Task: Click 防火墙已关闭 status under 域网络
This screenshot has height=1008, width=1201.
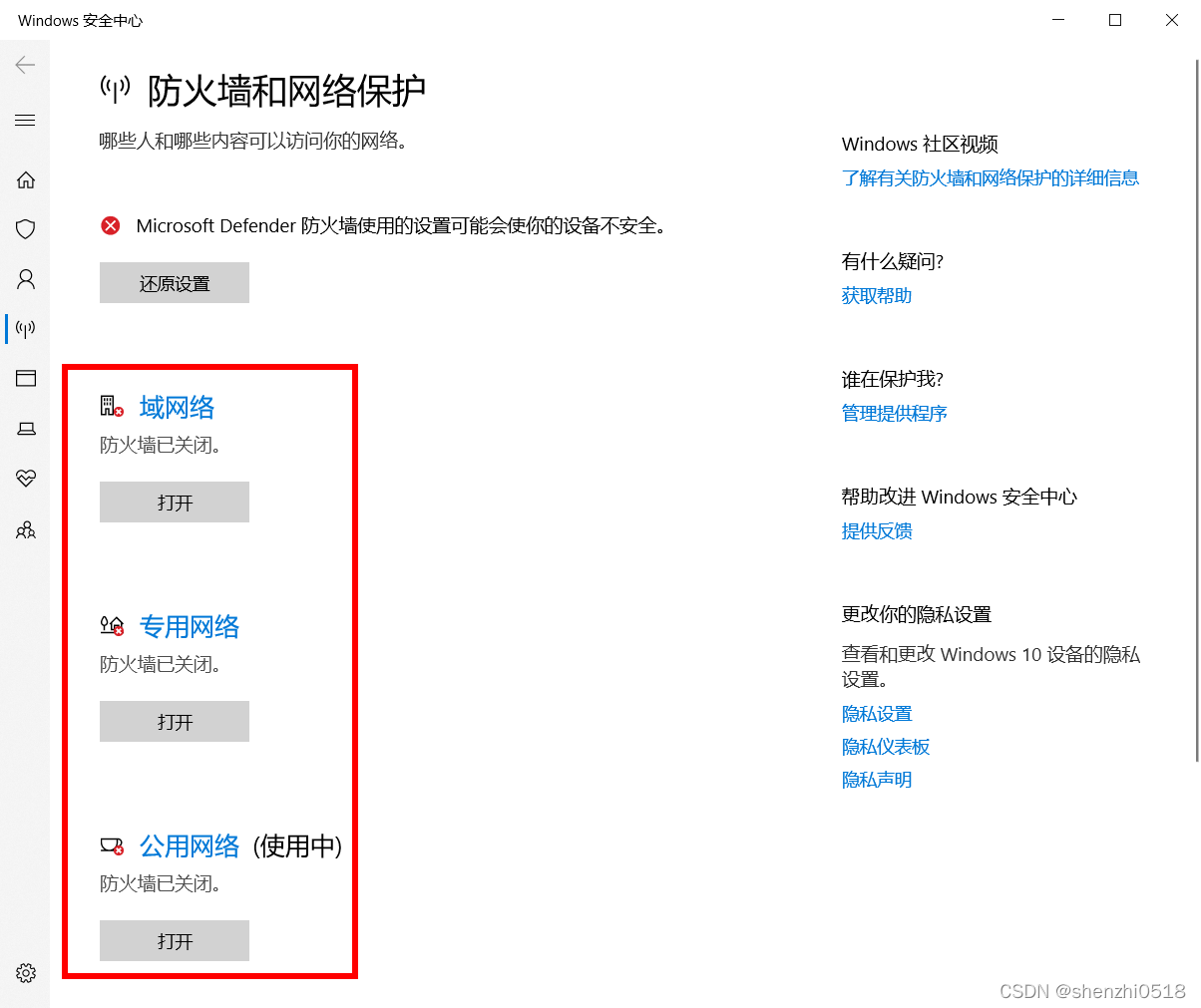Action: pos(161,446)
